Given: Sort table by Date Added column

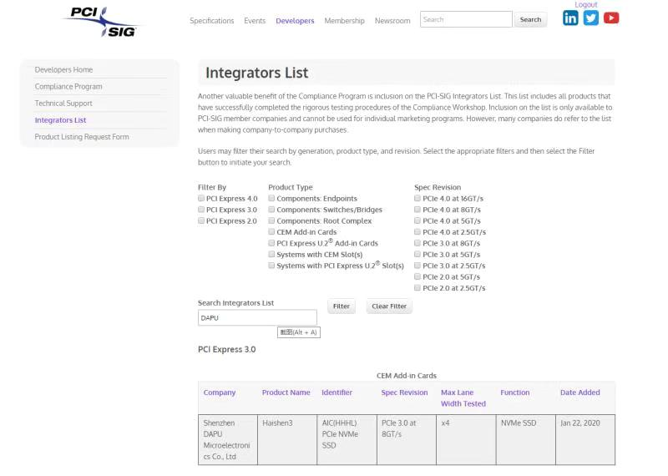Looking at the screenshot, I should point(580,392).
